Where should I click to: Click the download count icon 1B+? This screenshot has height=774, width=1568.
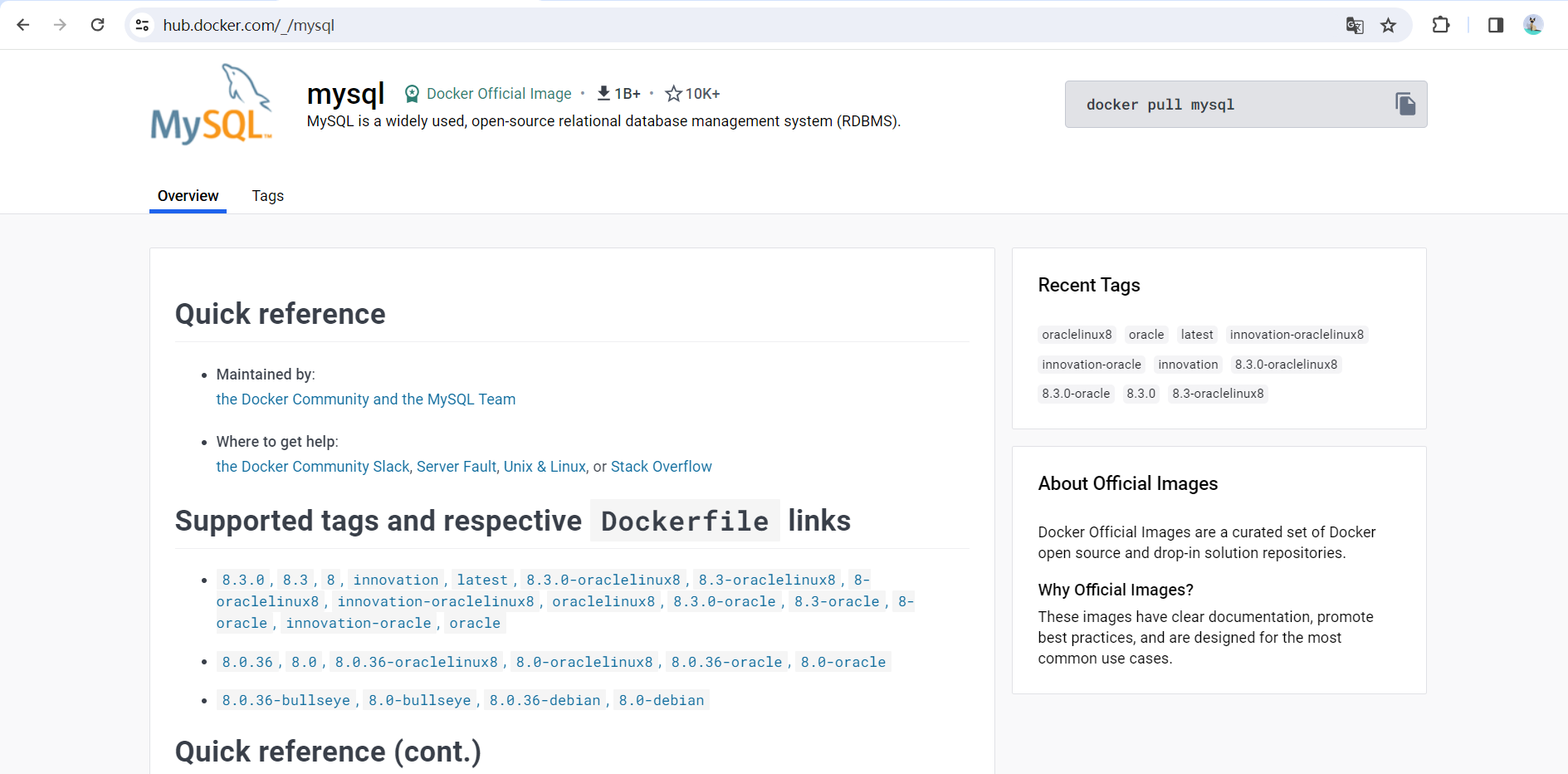[x=603, y=93]
